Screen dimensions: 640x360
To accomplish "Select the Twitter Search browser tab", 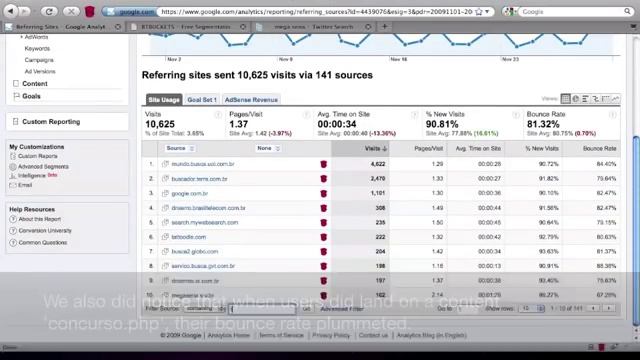I will pyautogui.click(x=313, y=27).
